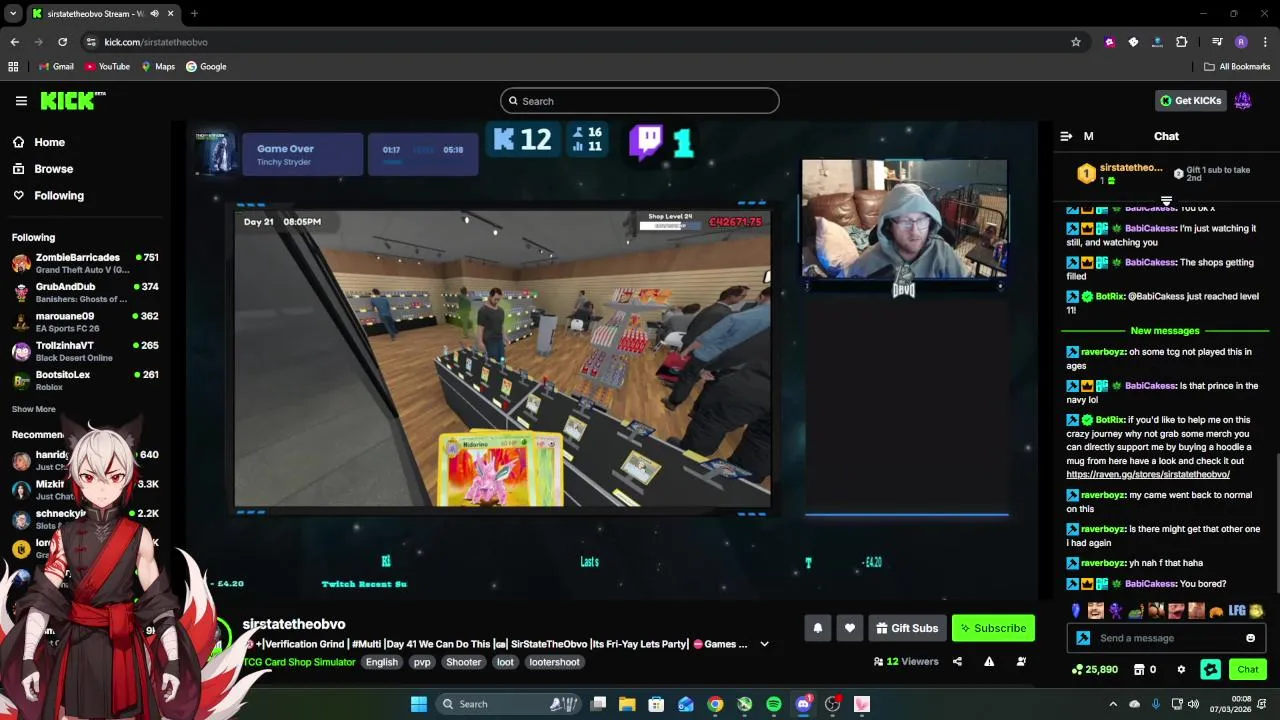
Task: Click the Send a message field
Action: point(1168,638)
